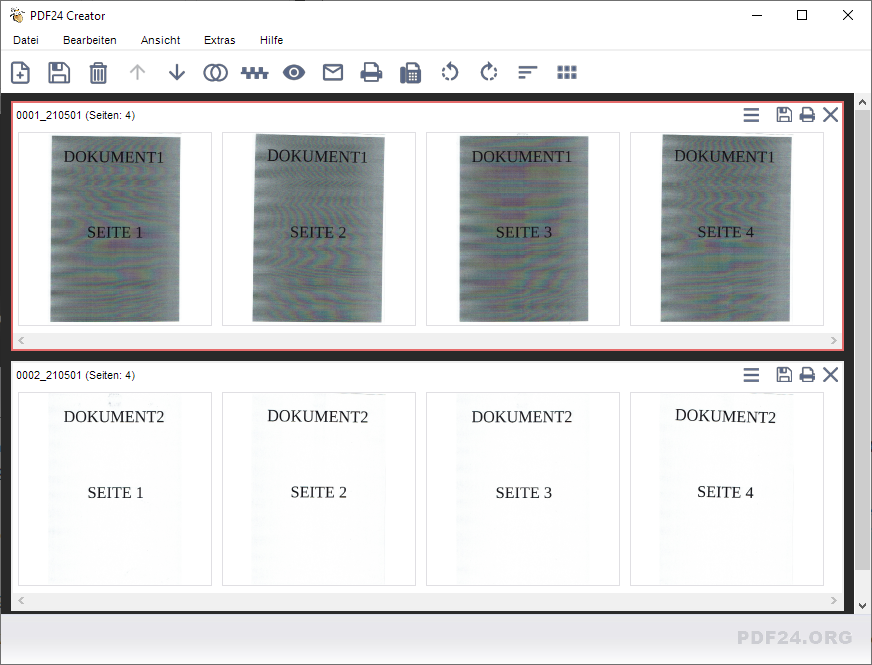Toggle the grid view toolbar icon

(567, 72)
